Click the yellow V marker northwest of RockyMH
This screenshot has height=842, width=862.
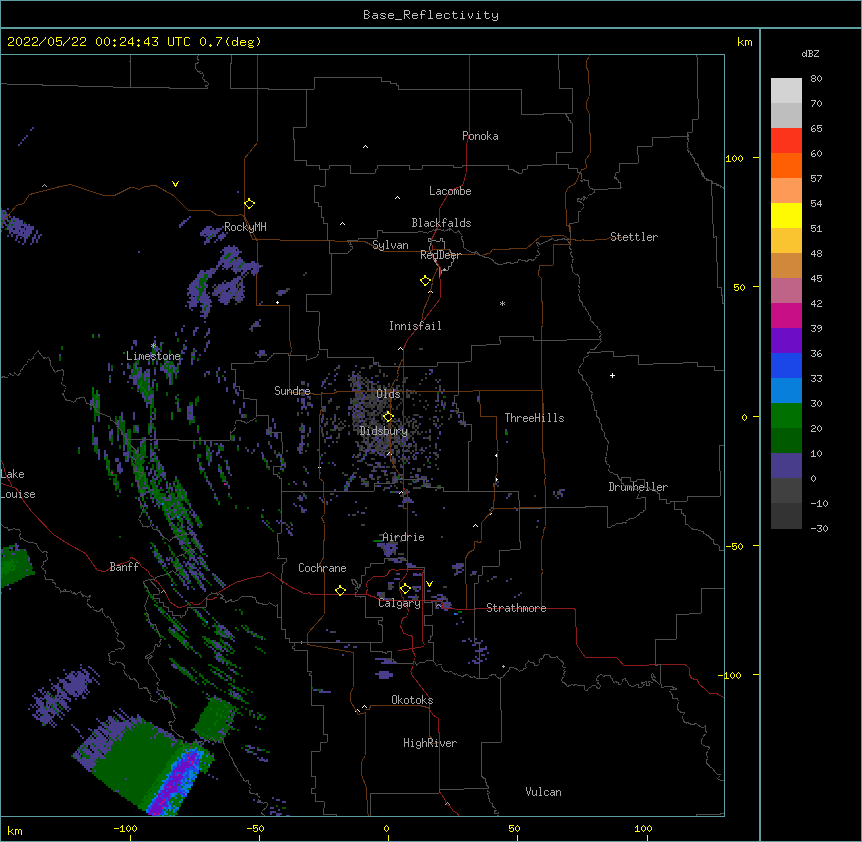pyautogui.click(x=175, y=184)
